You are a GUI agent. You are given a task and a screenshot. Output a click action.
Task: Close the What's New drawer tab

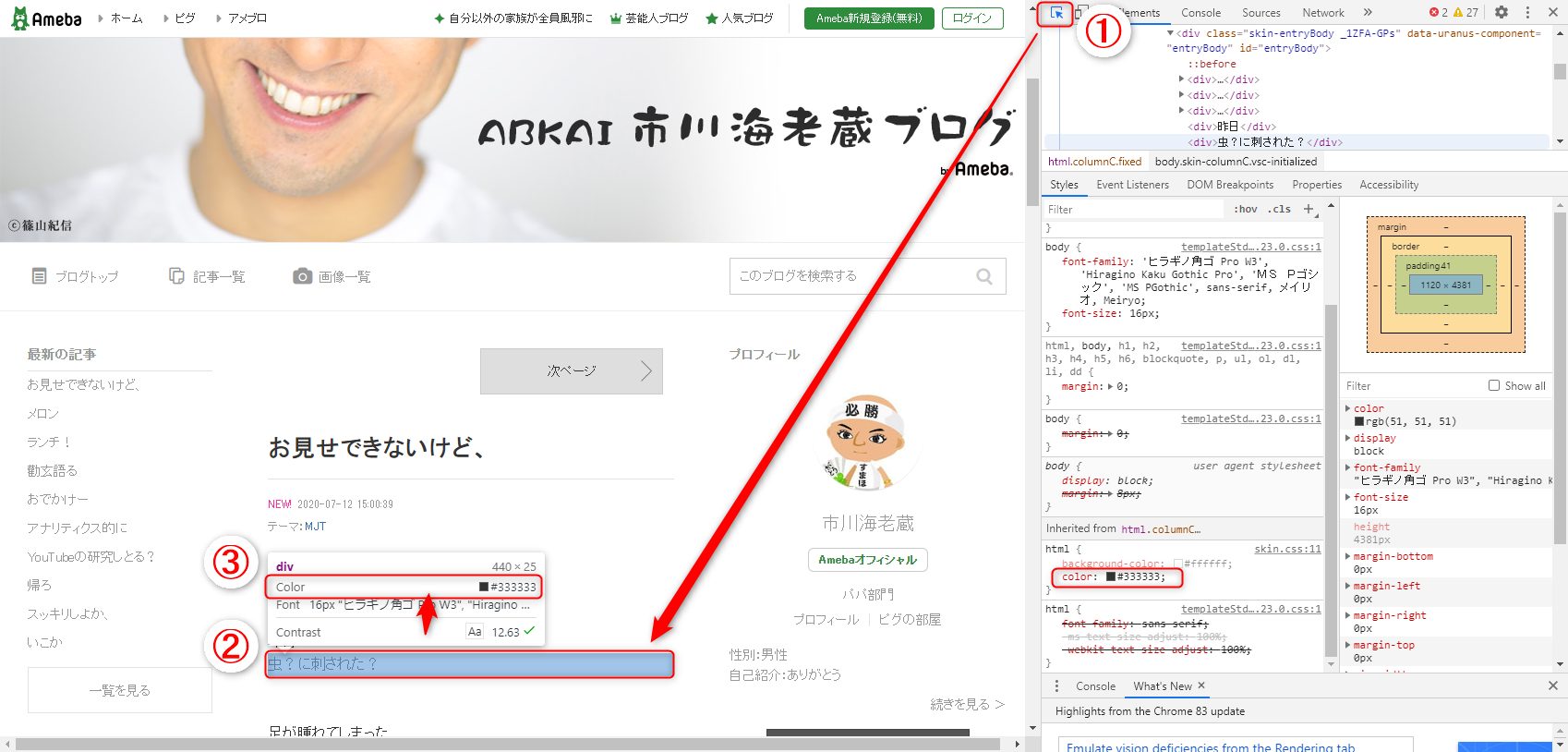pyautogui.click(x=1201, y=685)
